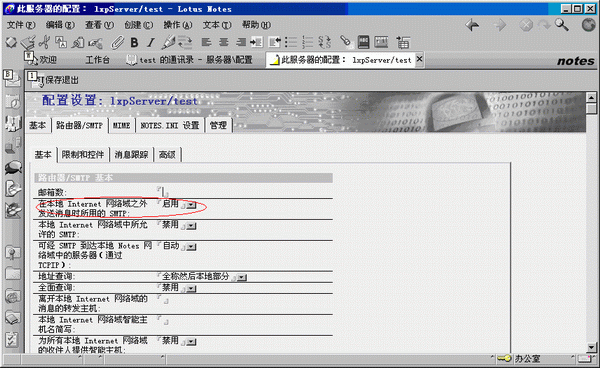Toggle italic text formatting
The width and height of the screenshot is (600, 368).
coord(151,42)
